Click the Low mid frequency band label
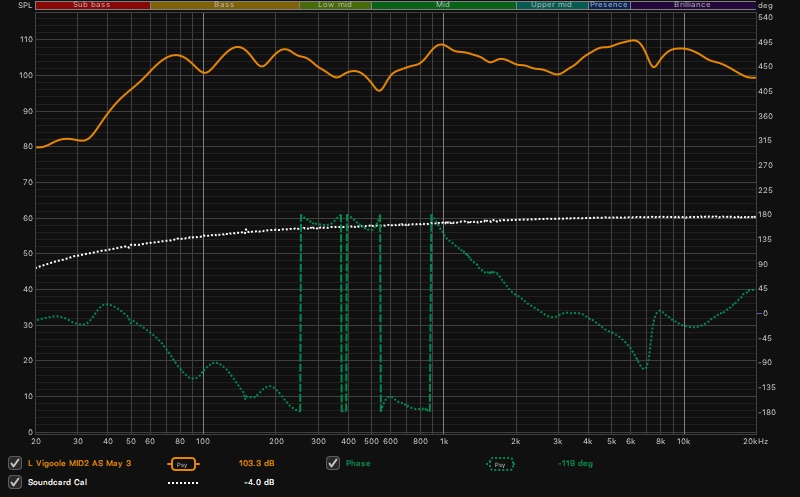 point(335,5)
